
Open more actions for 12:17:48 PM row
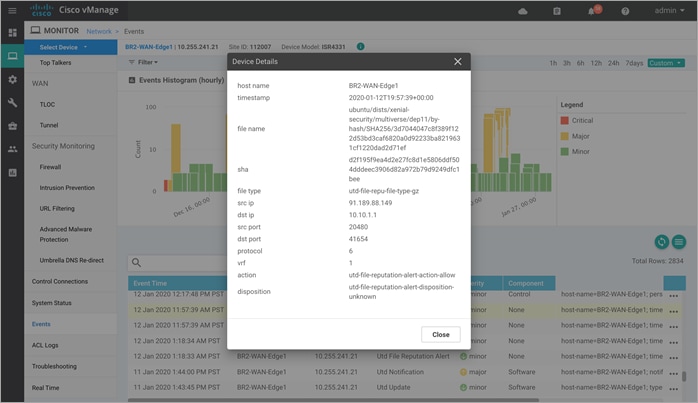tap(674, 295)
